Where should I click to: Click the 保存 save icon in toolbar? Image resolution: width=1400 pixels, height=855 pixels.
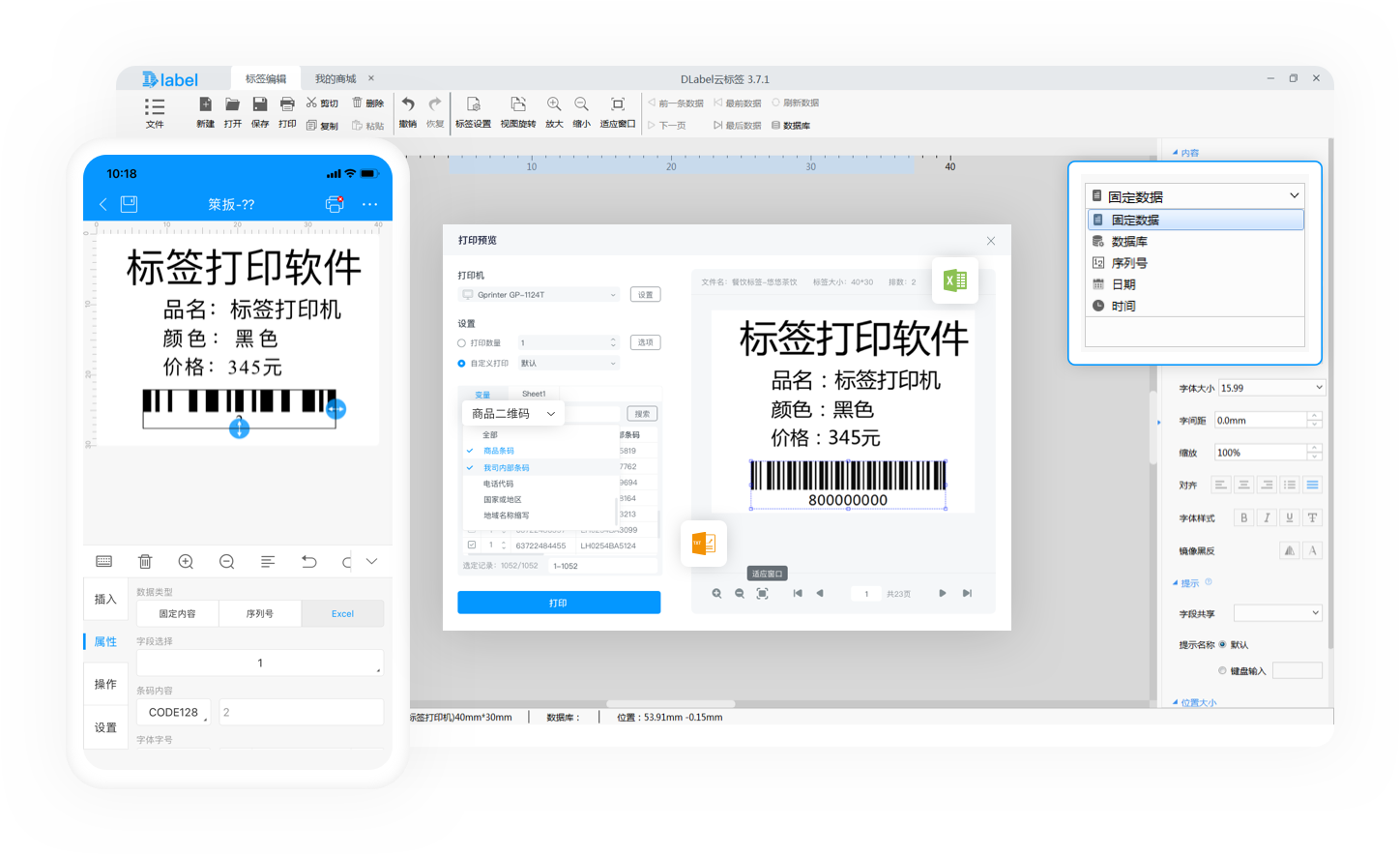pyautogui.click(x=260, y=104)
